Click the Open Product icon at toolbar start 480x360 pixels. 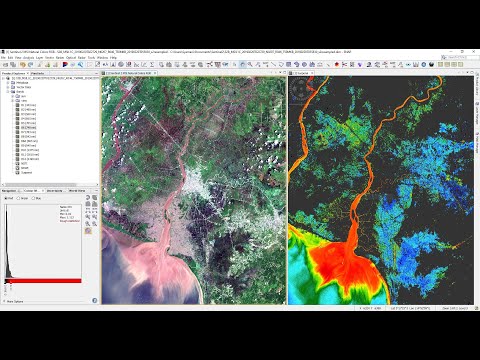pos(5,64)
